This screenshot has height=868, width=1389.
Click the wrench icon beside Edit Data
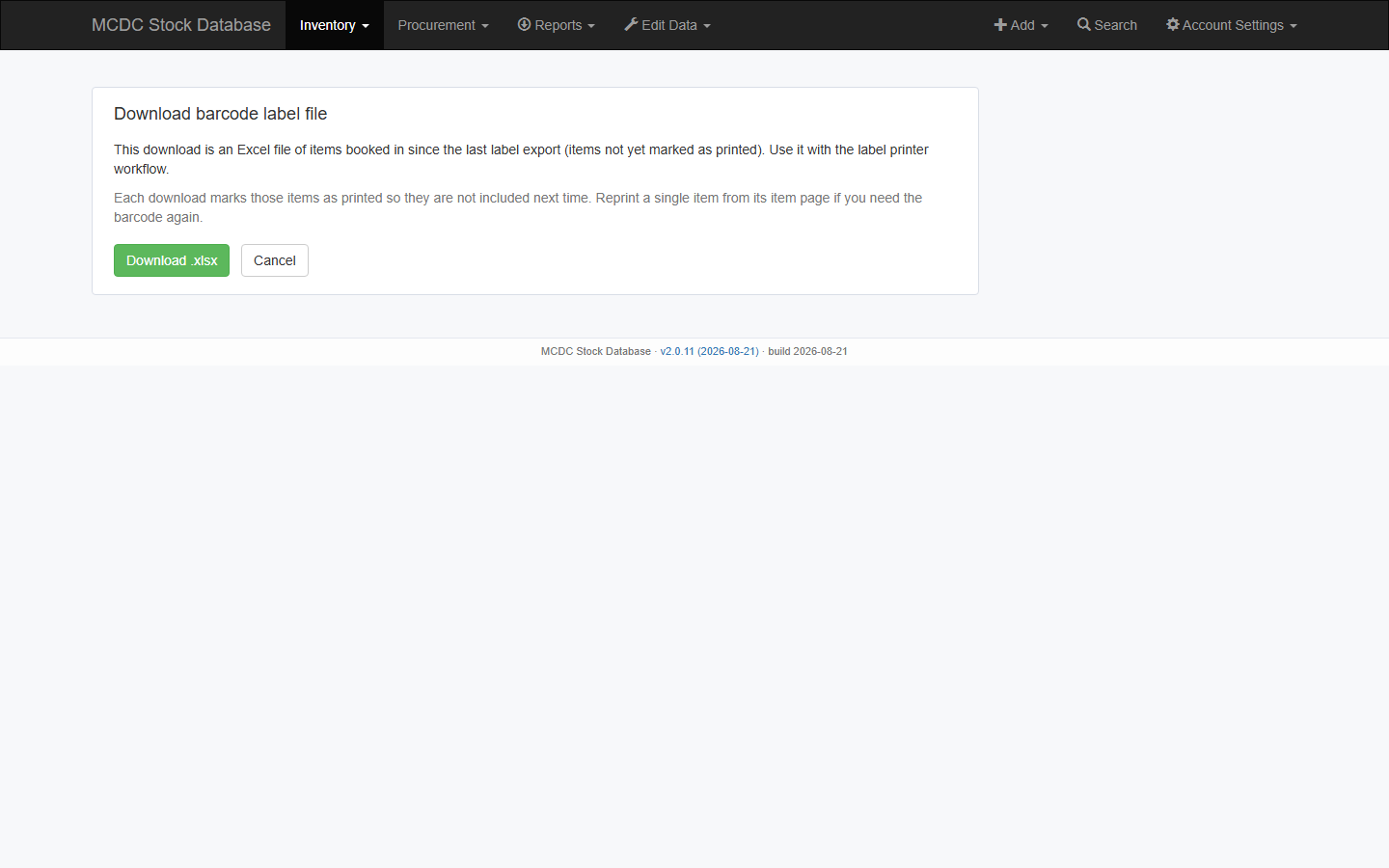click(x=631, y=24)
